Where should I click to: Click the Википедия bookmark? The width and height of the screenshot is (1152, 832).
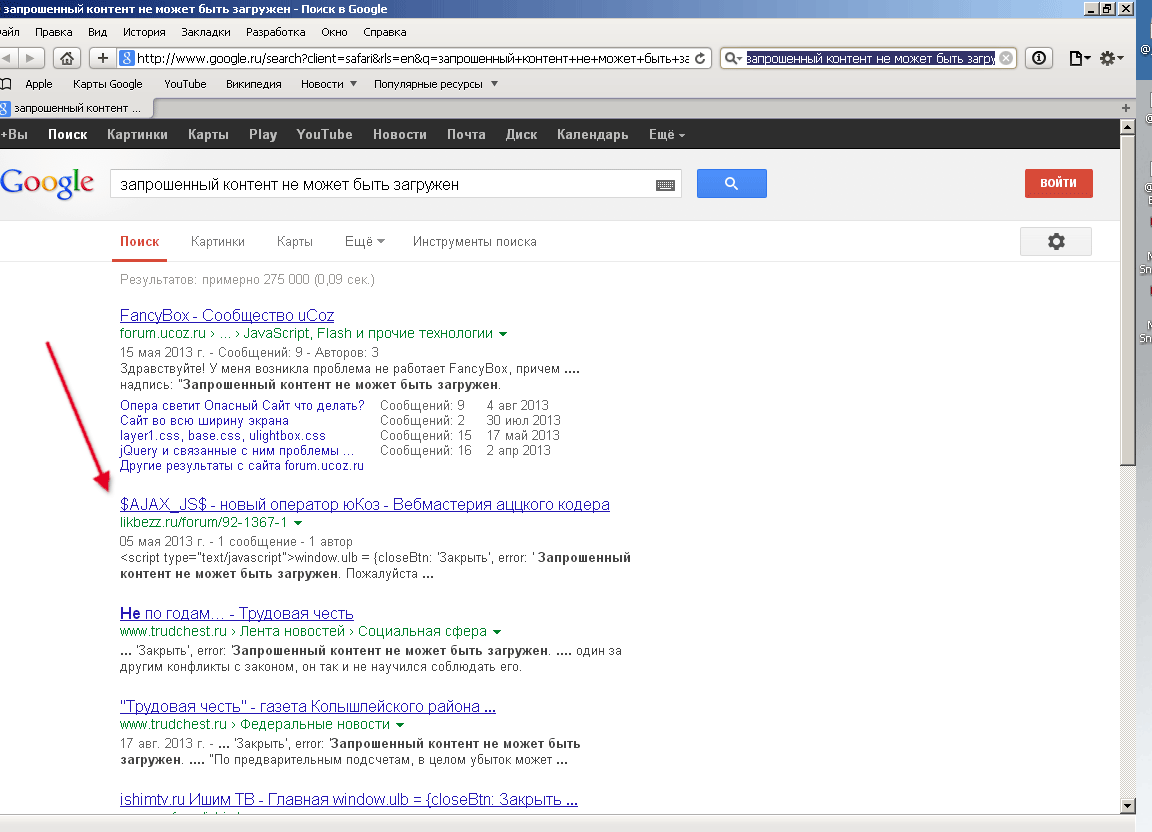253,84
